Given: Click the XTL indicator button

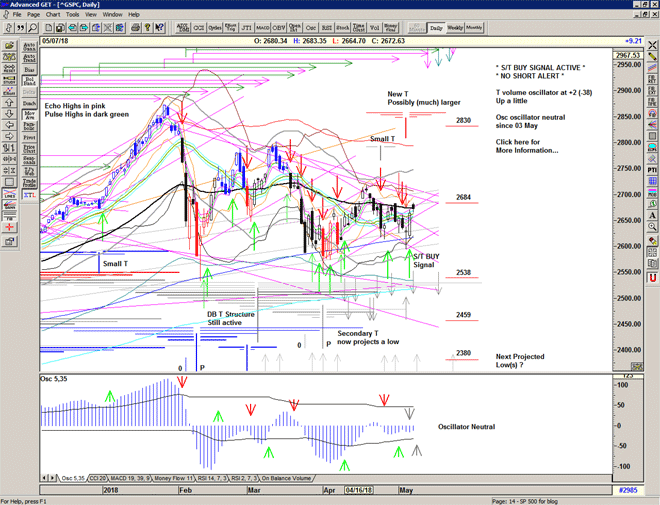Looking at the screenshot, I should tap(28, 196).
